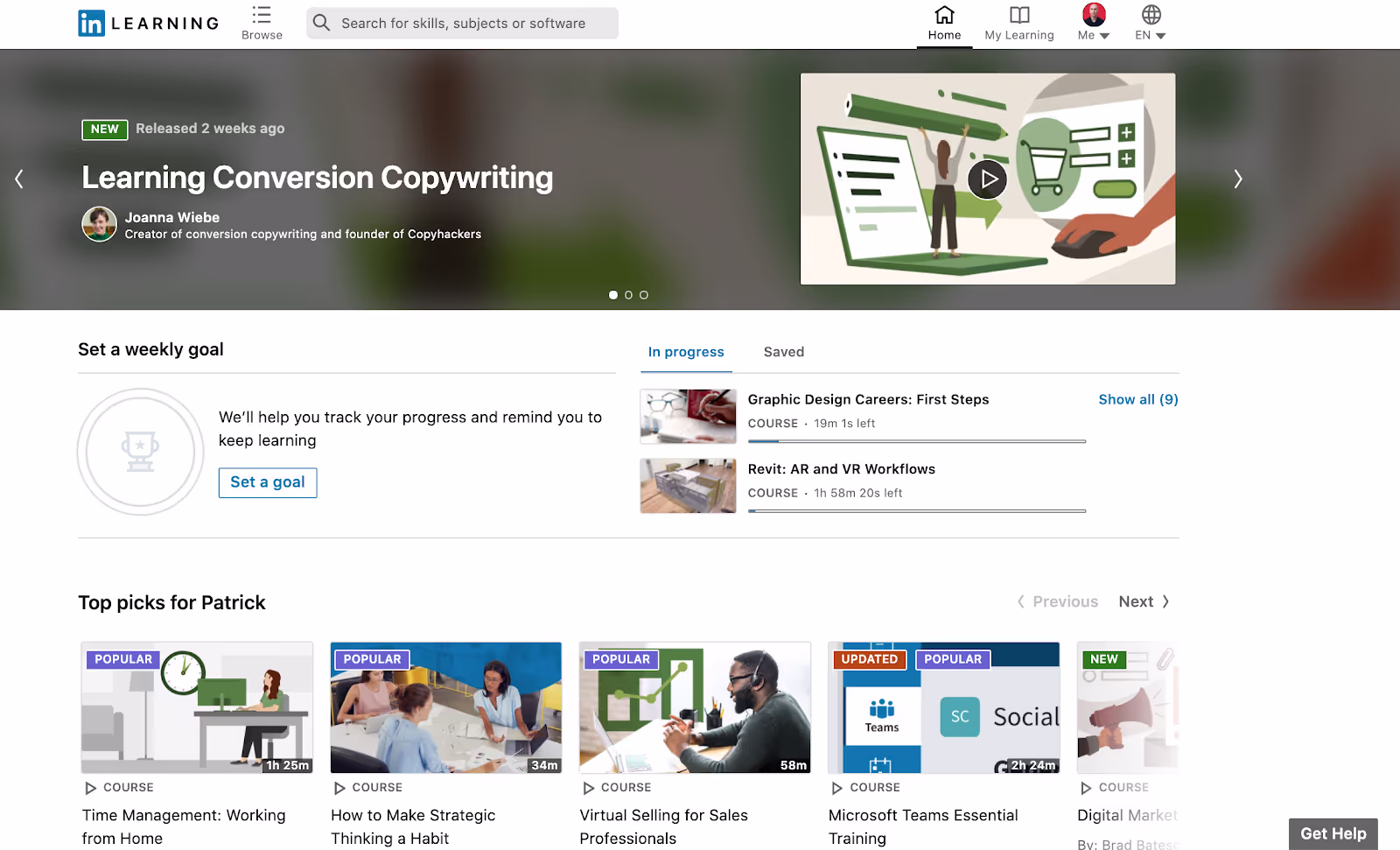Click the '58m' duration label
The width and height of the screenshot is (1400, 850).
(x=794, y=765)
